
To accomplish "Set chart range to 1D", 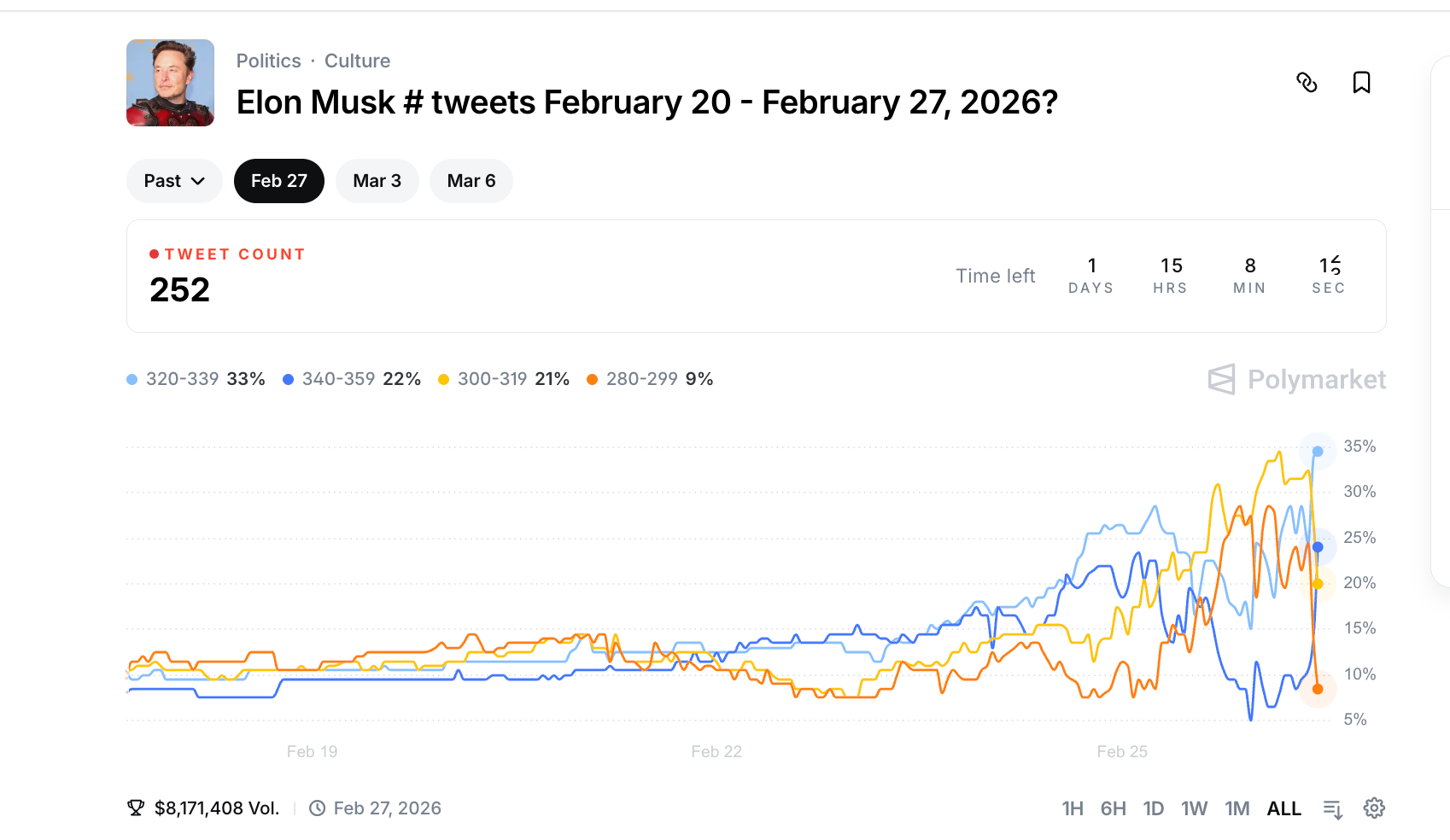I will click(1154, 808).
